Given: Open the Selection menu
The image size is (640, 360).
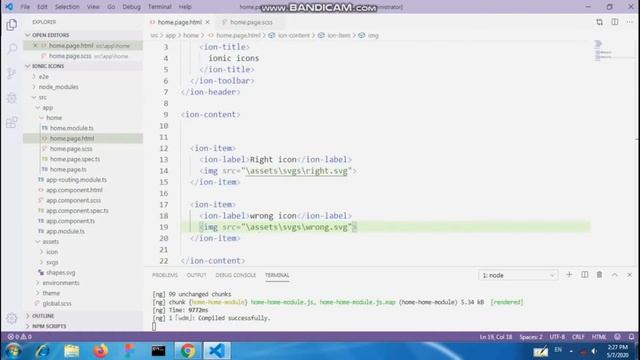Looking at the screenshot, I should tap(67, 7).
